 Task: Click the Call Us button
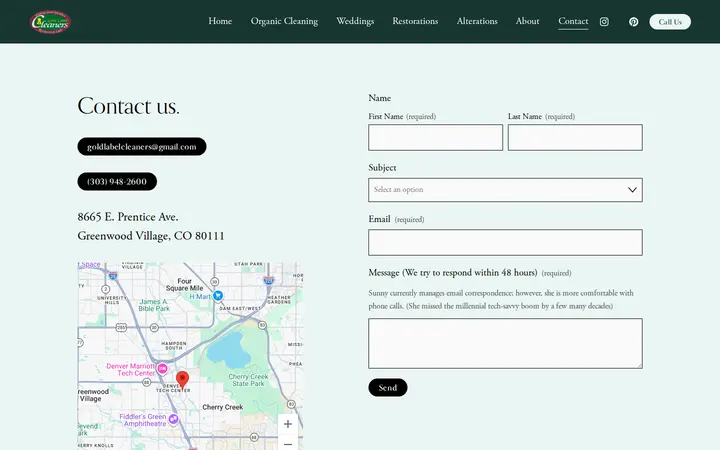click(670, 22)
